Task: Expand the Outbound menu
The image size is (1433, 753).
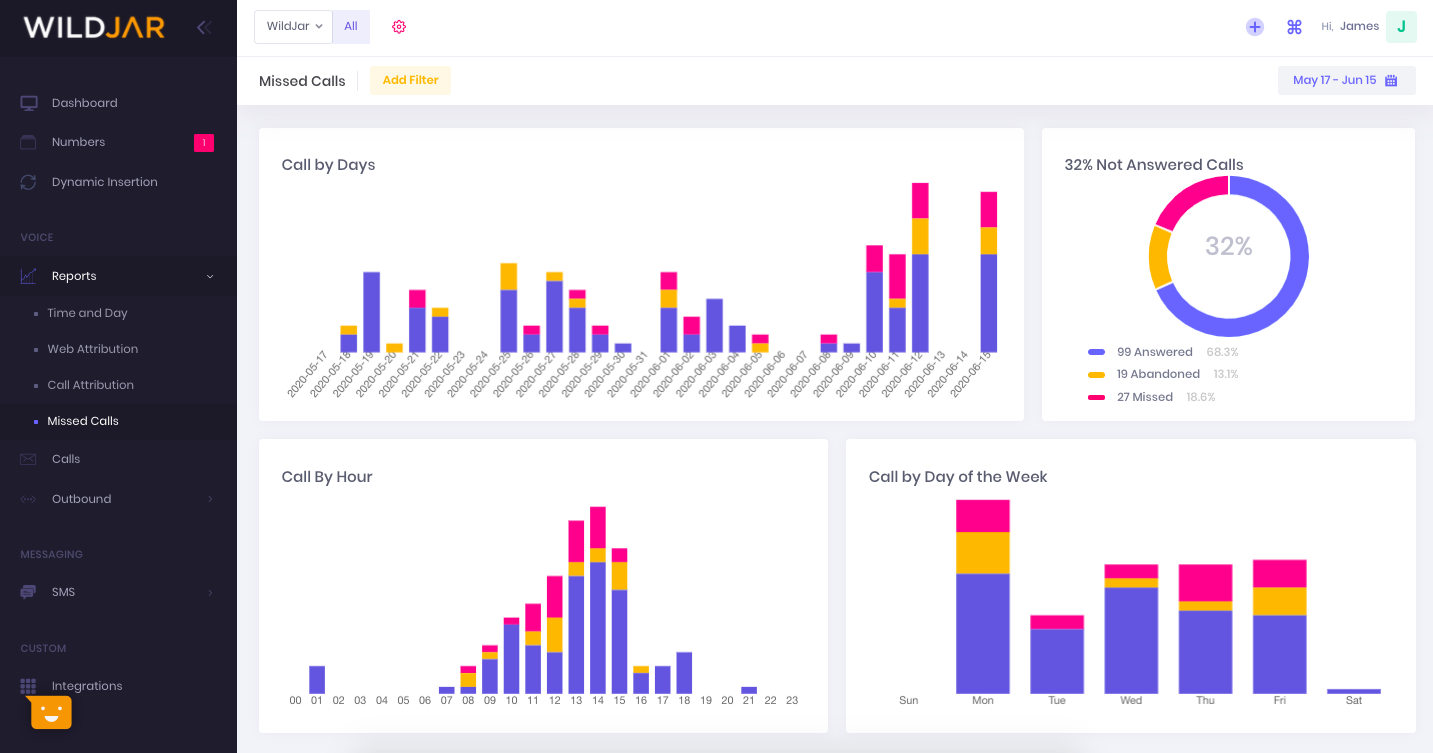Action: click(x=81, y=498)
